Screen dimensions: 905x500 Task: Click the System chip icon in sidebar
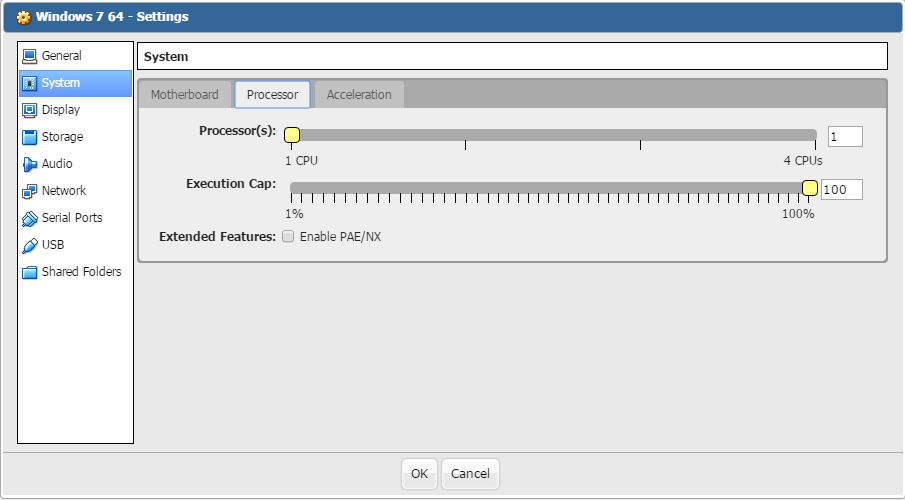click(30, 83)
